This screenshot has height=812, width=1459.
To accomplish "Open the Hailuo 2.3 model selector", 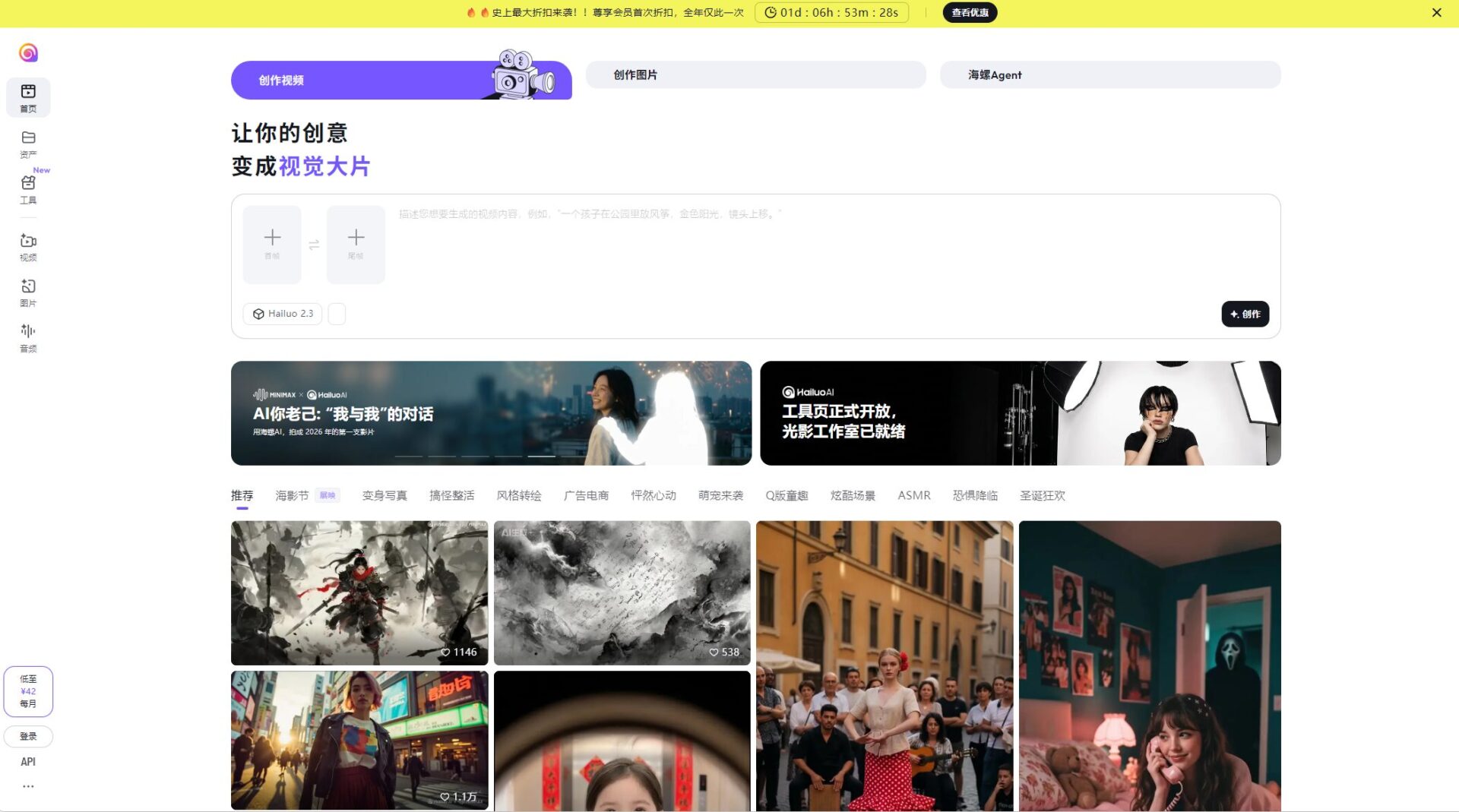I will tap(283, 314).
